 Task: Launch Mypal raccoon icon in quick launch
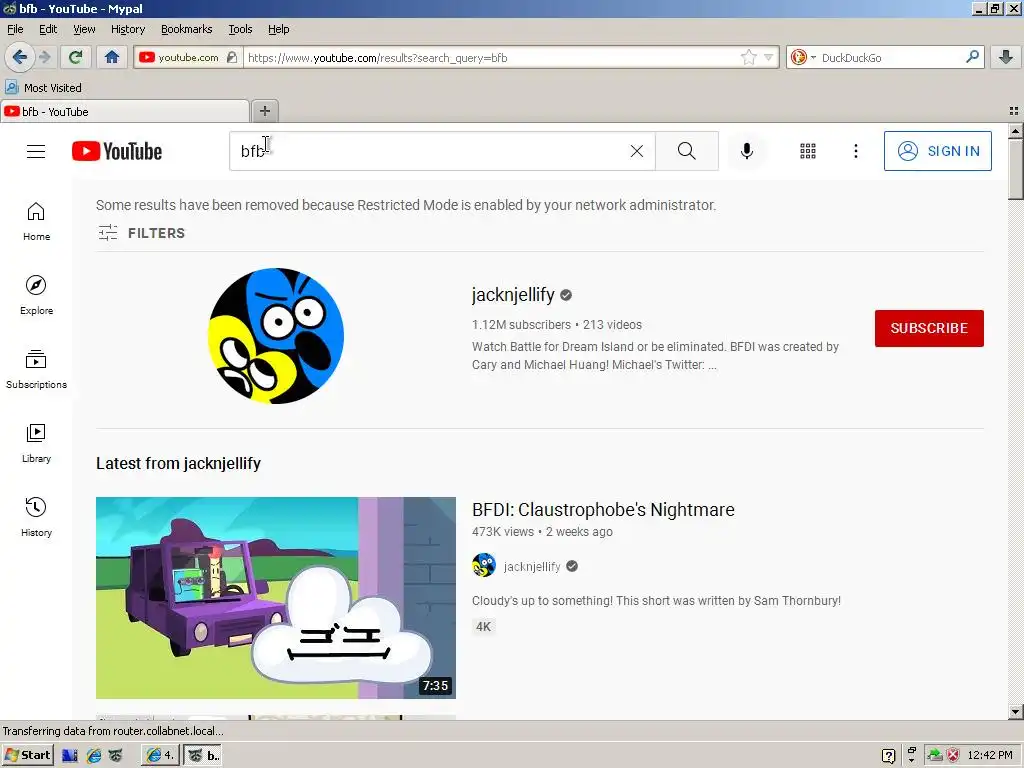116,756
